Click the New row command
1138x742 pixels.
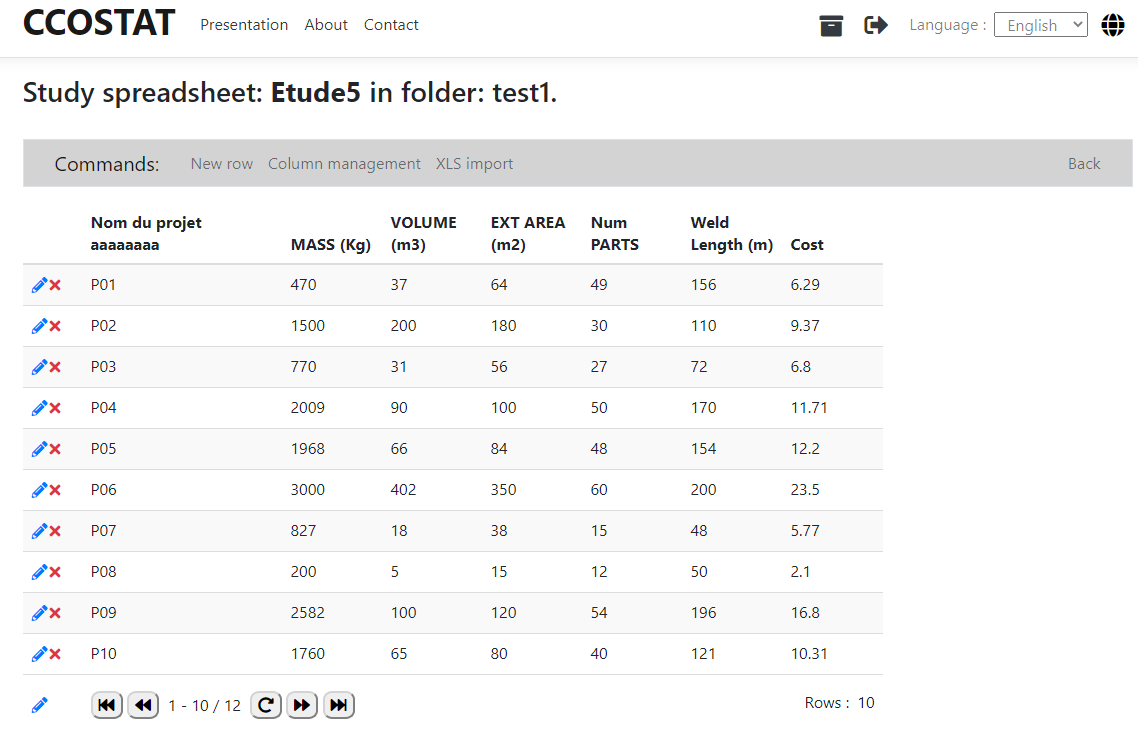click(x=222, y=164)
